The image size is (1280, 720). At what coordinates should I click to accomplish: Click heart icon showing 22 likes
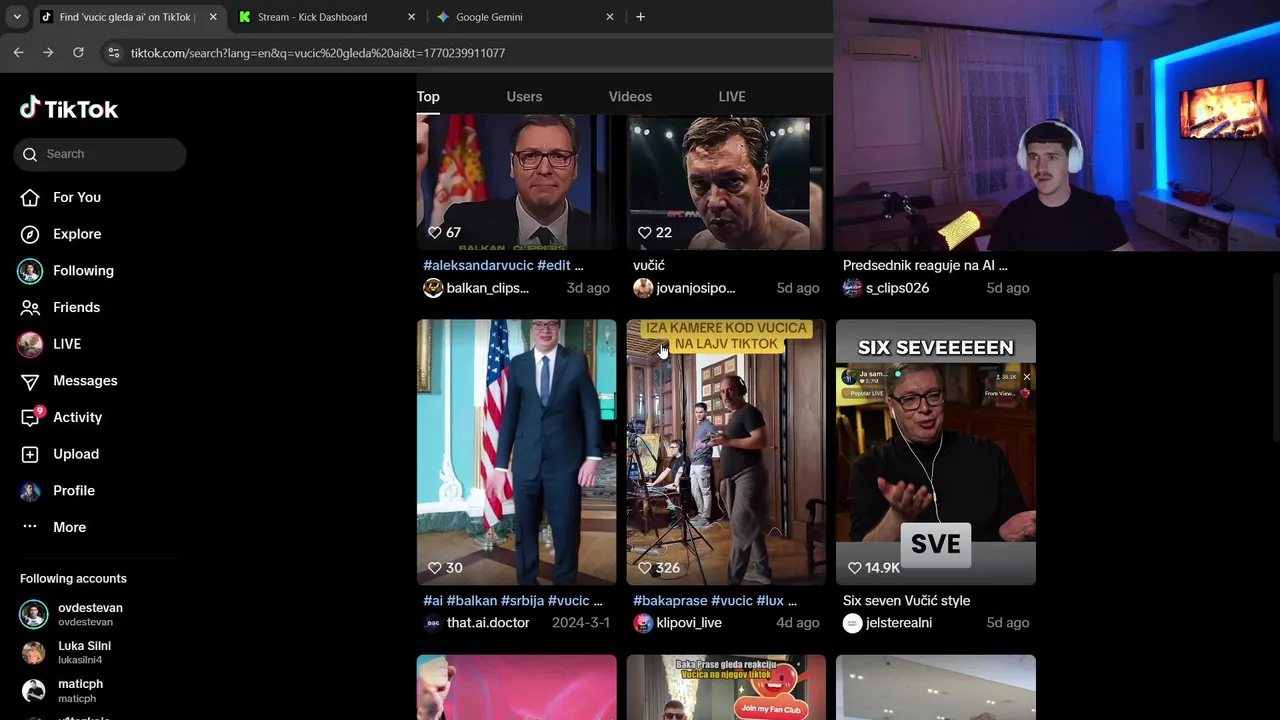tap(645, 232)
